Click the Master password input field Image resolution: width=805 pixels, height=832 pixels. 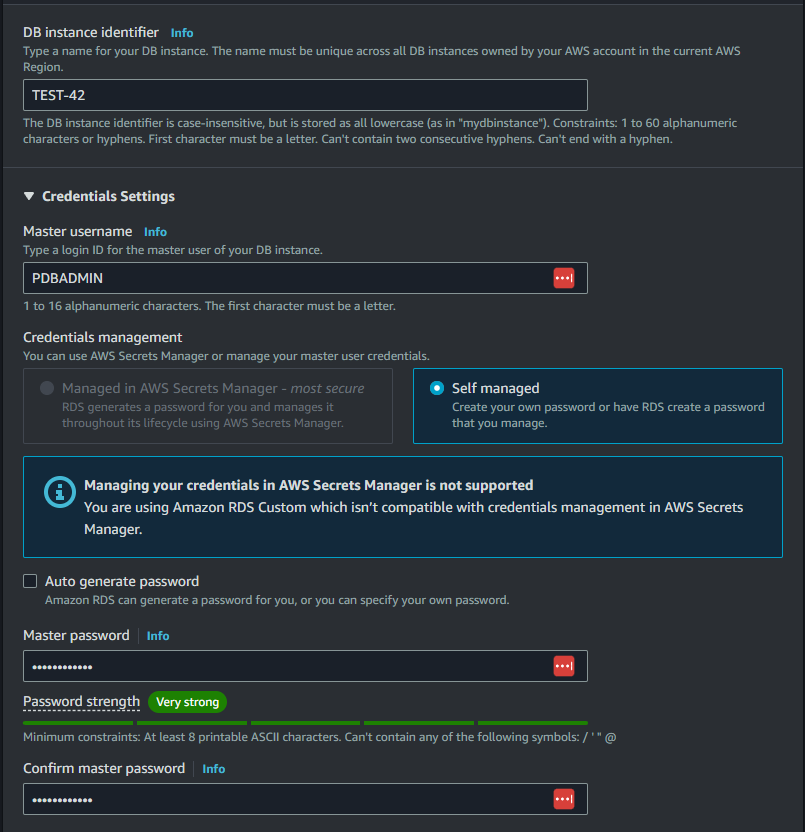305,666
